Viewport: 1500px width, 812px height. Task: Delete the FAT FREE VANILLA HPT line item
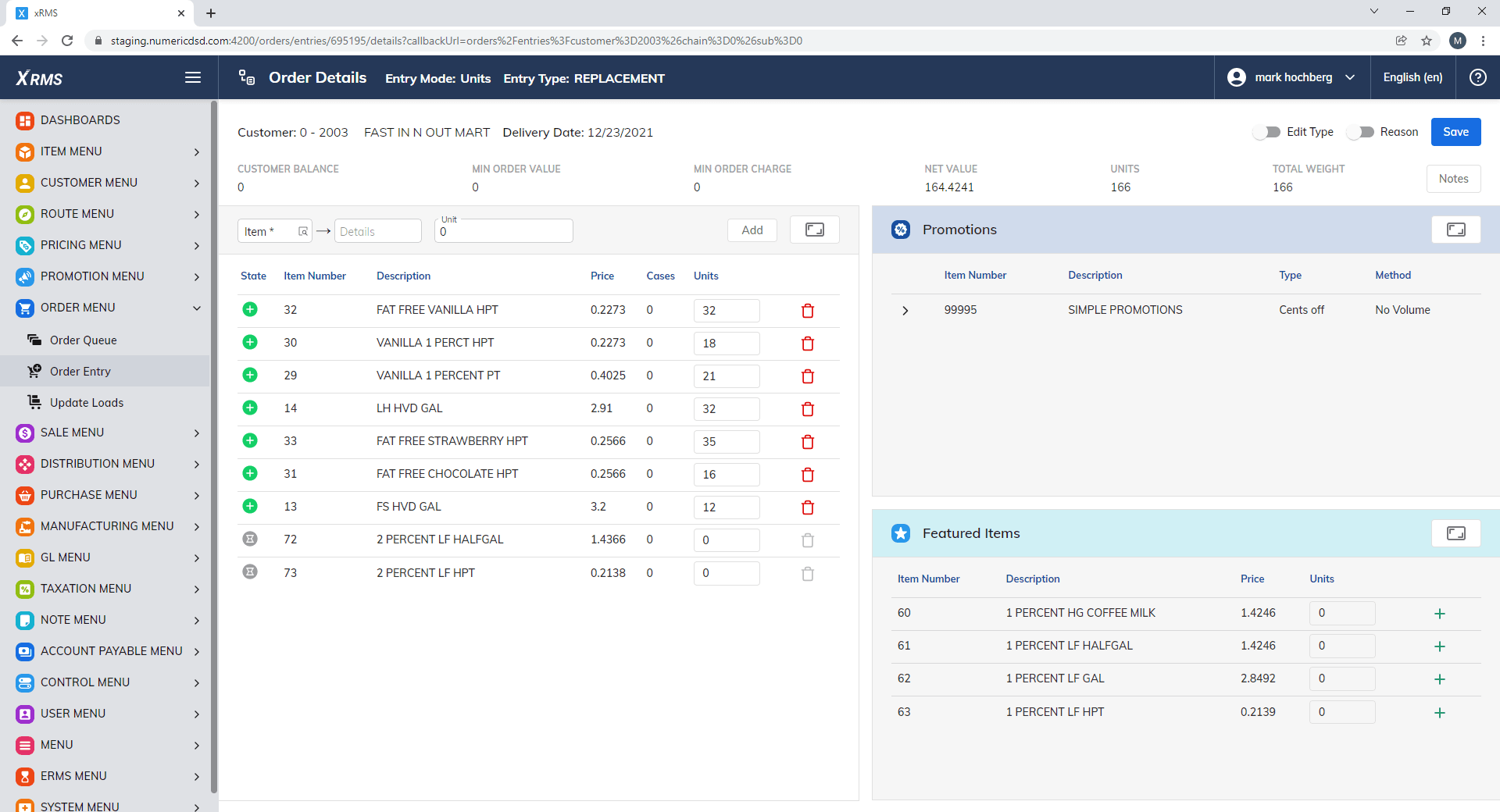tap(808, 311)
